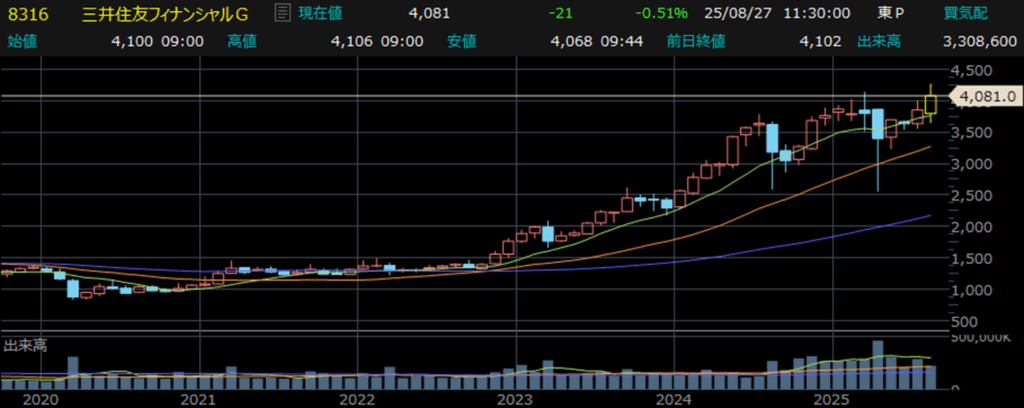Viewport: 1024px width, 408px height.
Task: Click the latest yellow candlestick on the chart
Action: [x=931, y=102]
